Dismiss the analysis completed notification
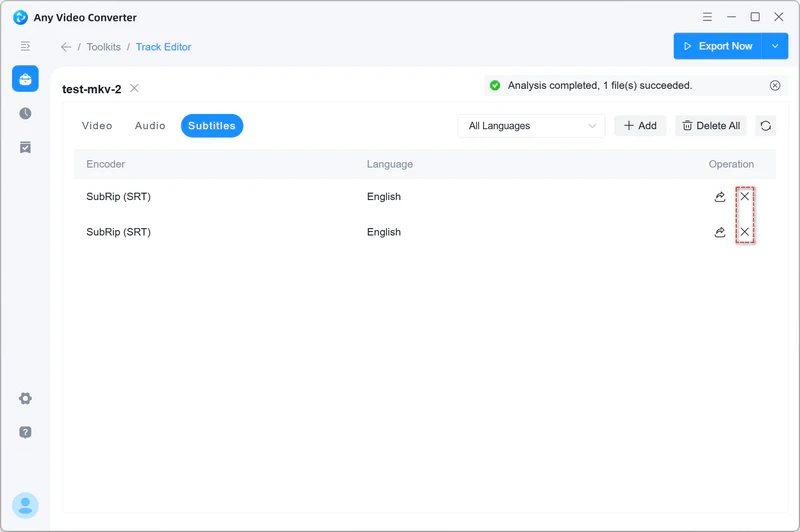Image resolution: width=800 pixels, height=532 pixels. tap(774, 86)
